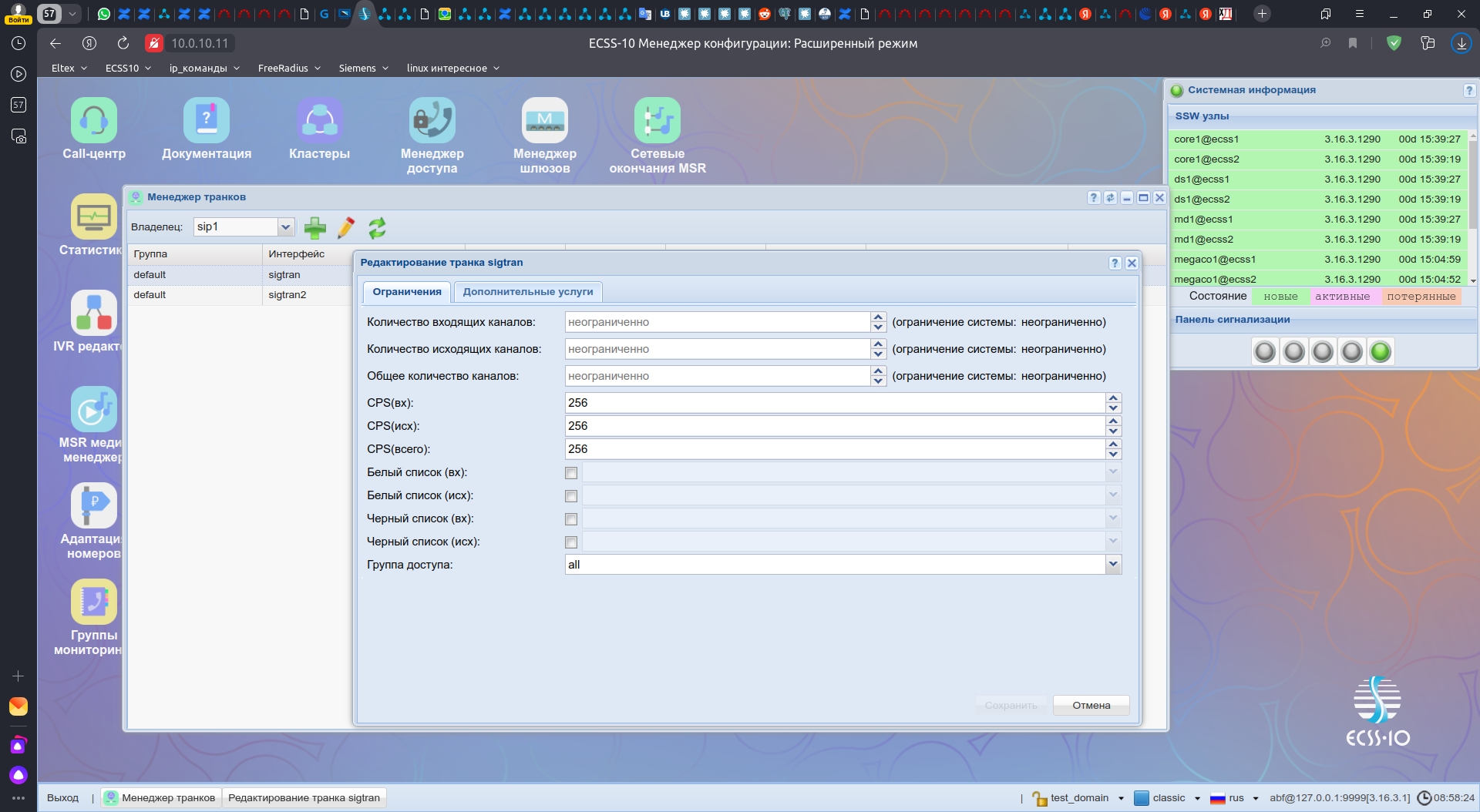Click the green plus add trunk icon

coord(315,227)
